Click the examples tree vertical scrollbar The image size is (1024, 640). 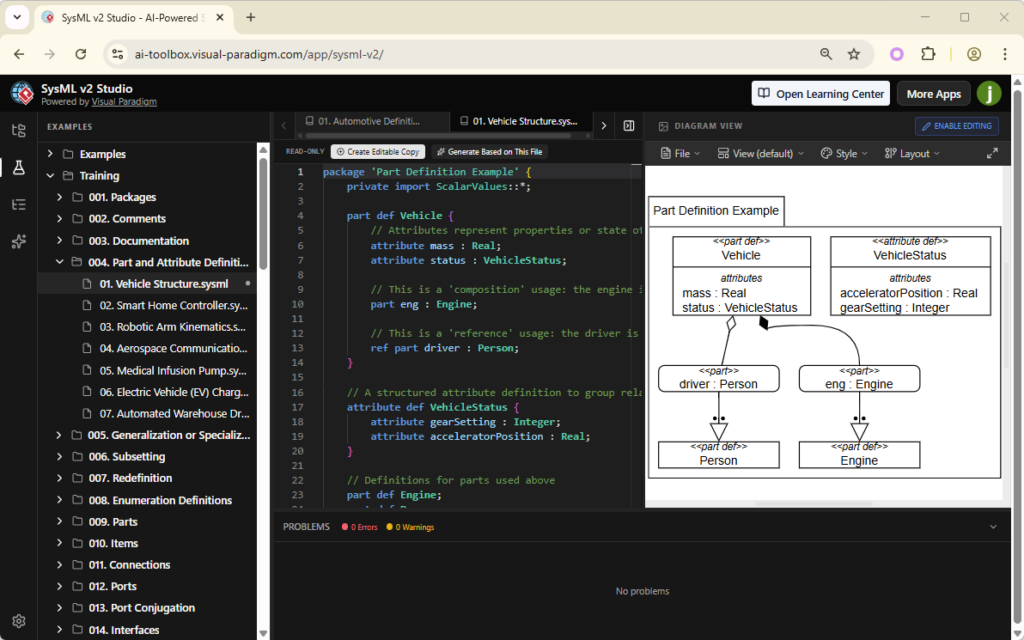point(263,213)
